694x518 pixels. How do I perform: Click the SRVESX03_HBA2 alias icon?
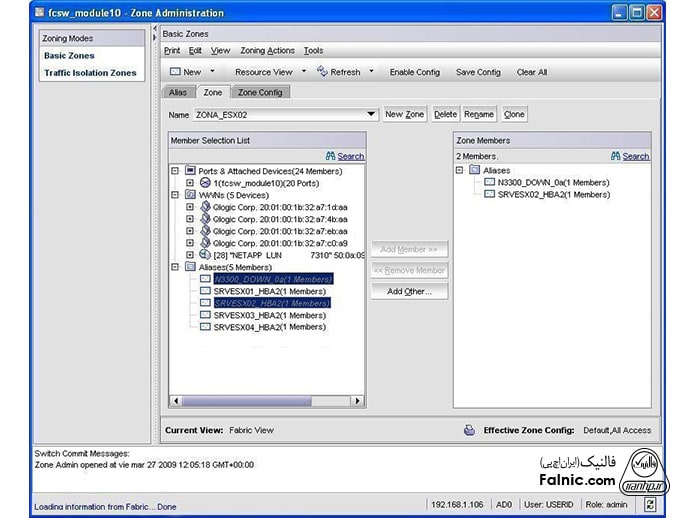click(205, 315)
